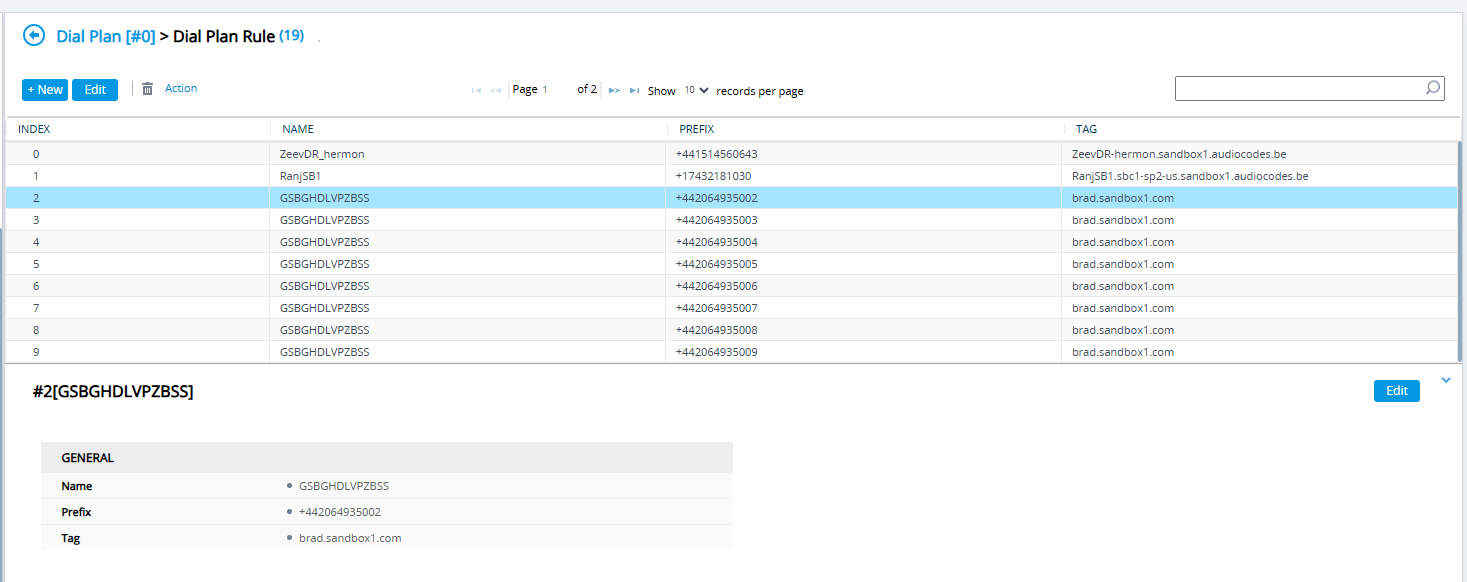
Task: Click the back arrow next to Dial Plan
Action: coord(34,34)
